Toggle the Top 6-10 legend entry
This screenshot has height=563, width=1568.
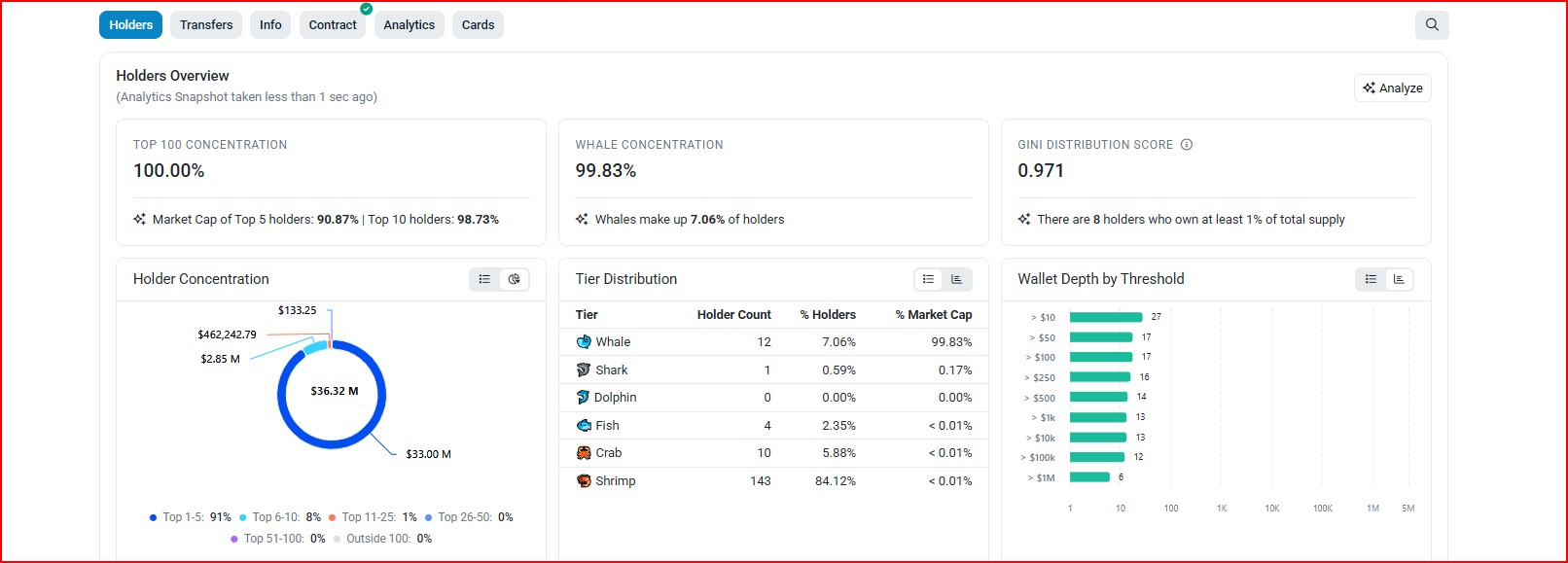(x=280, y=517)
